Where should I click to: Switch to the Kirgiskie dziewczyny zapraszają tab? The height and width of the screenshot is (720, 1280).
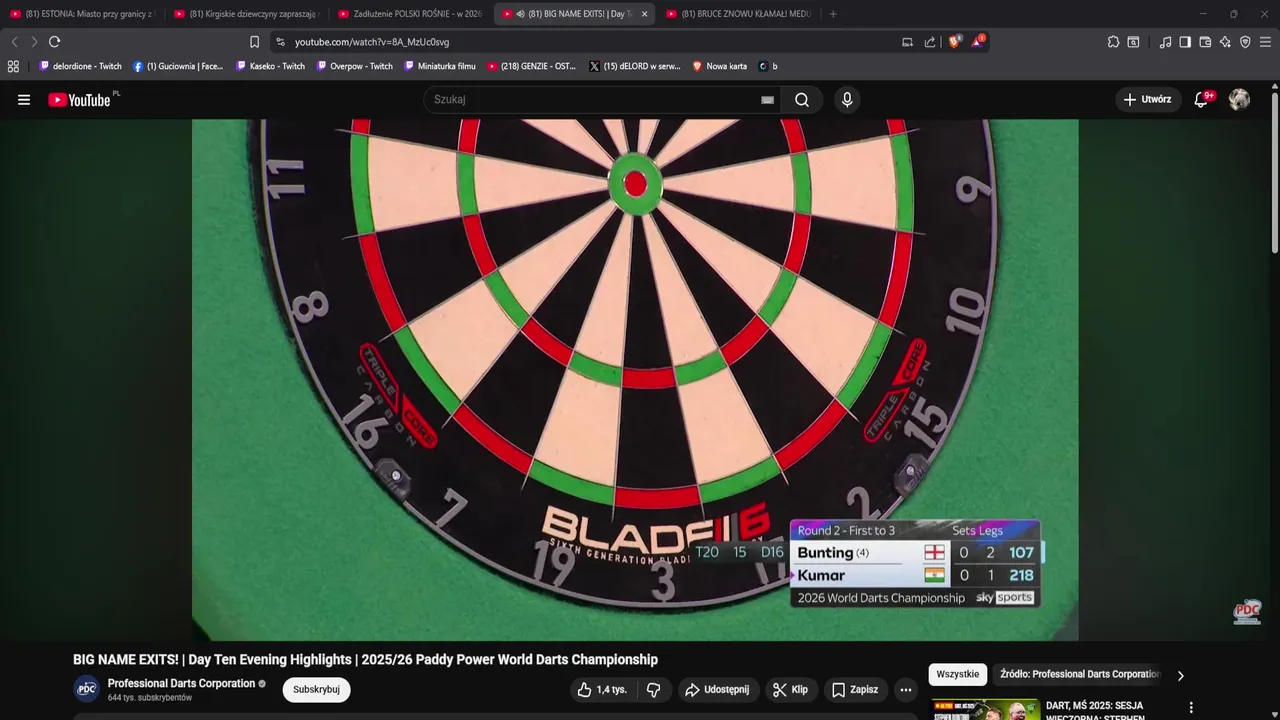(246, 14)
